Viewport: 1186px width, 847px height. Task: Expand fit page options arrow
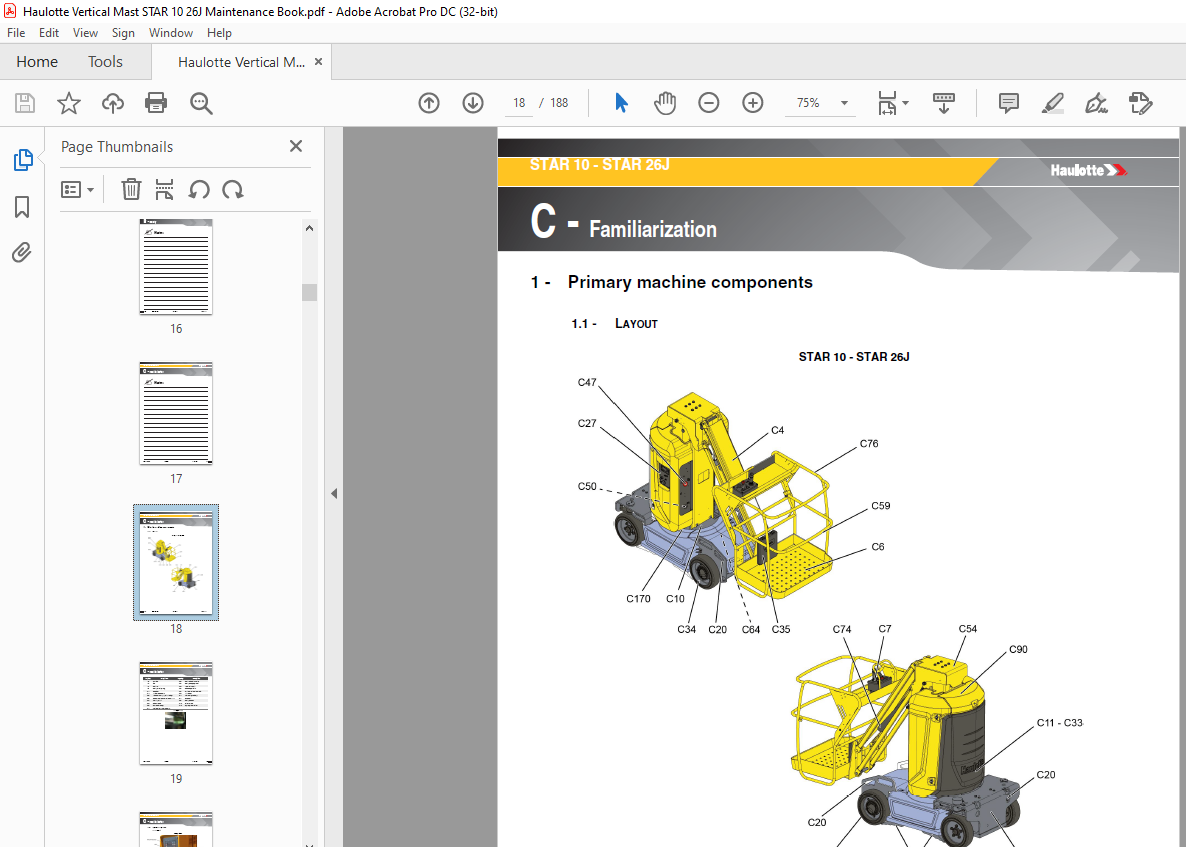pyautogui.click(x=906, y=103)
